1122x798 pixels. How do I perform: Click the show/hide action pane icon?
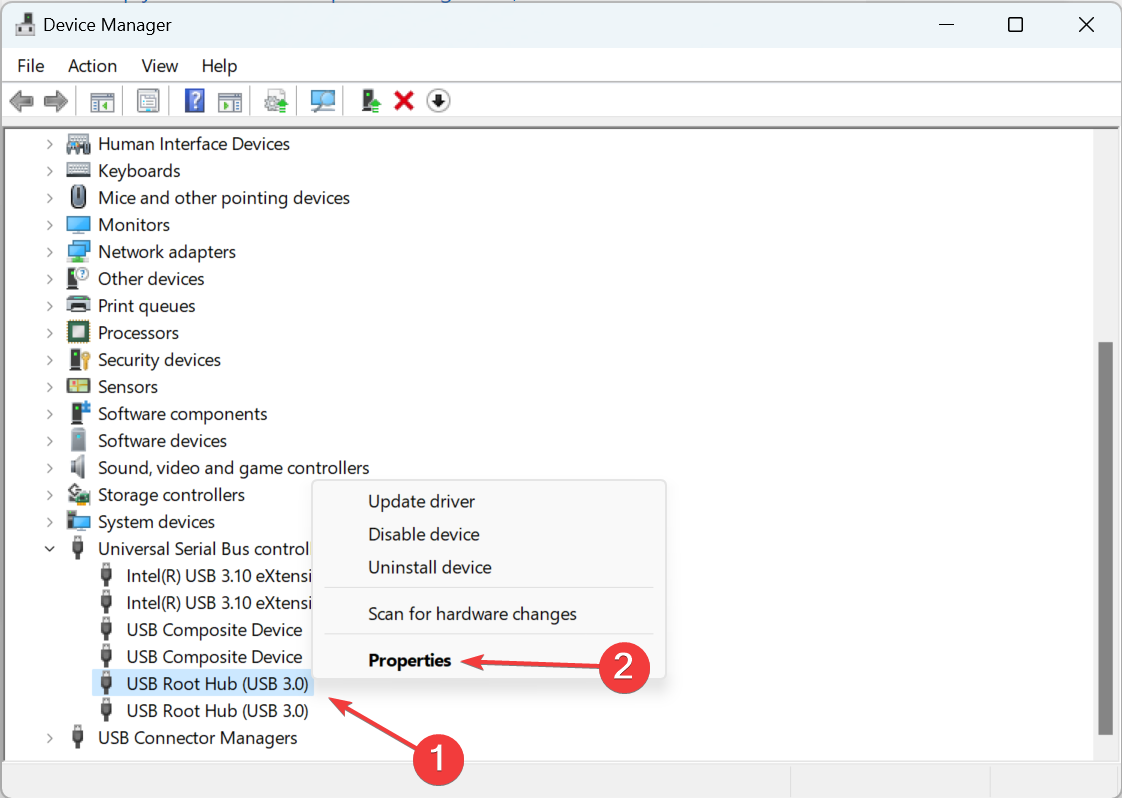coord(230,100)
